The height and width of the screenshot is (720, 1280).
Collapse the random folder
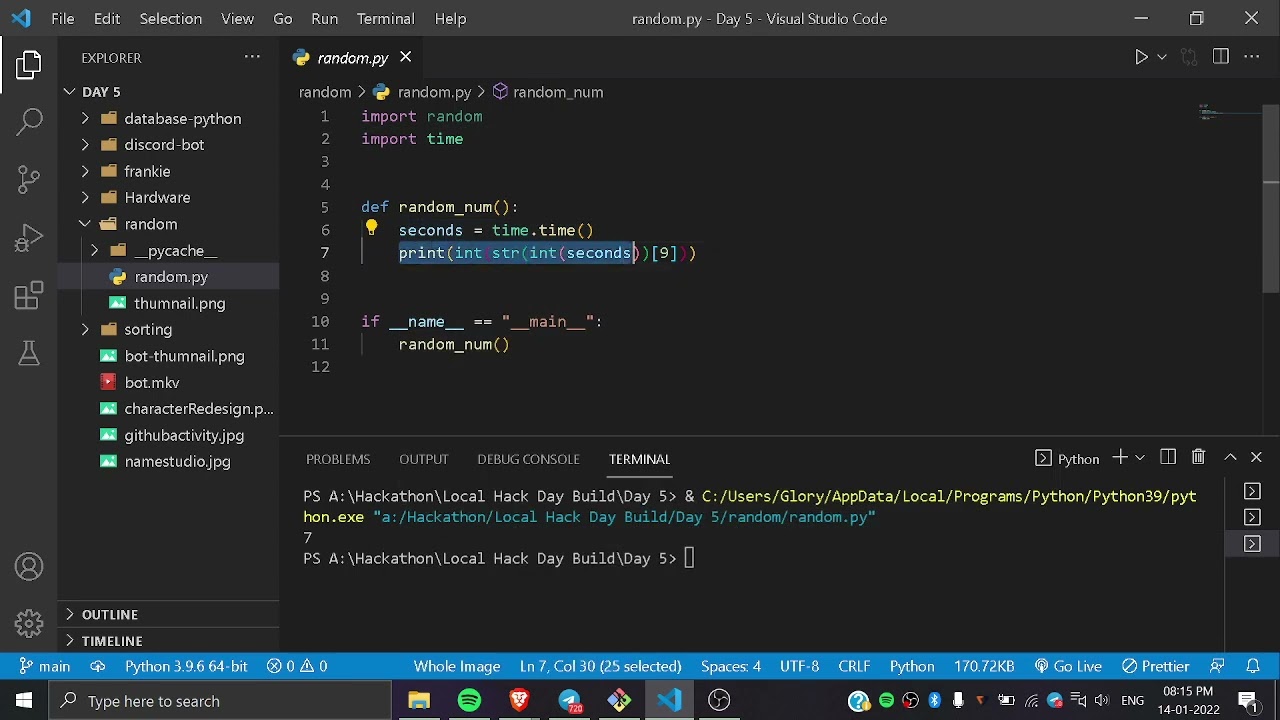coord(168,224)
